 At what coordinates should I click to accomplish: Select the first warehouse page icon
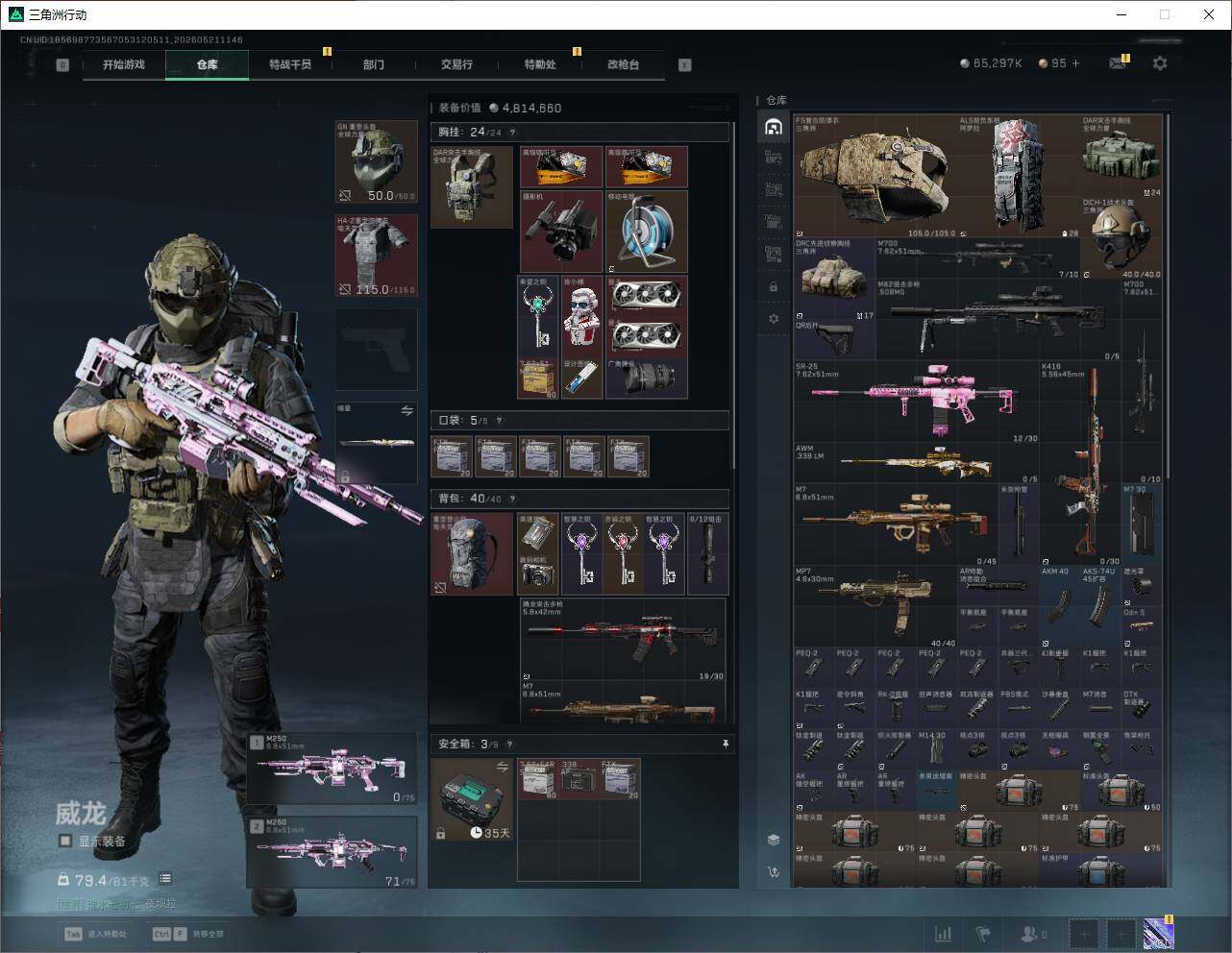point(774,127)
